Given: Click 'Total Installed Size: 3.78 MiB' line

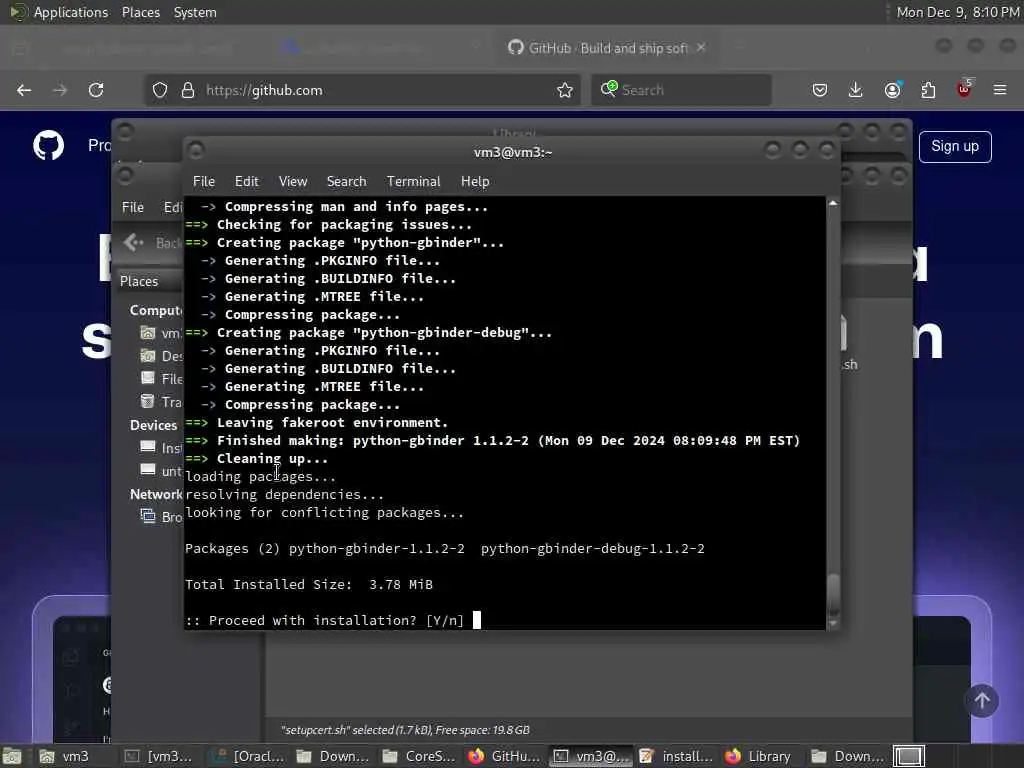Looking at the screenshot, I should (309, 584).
